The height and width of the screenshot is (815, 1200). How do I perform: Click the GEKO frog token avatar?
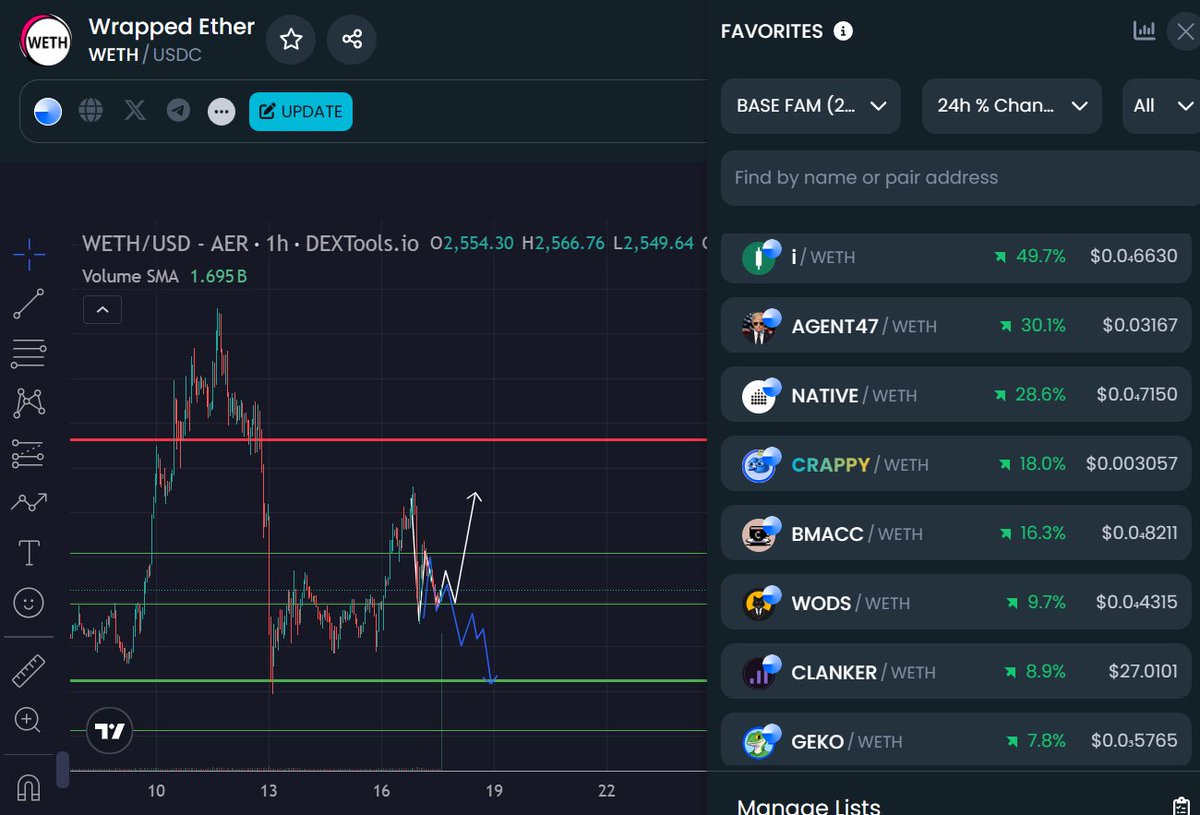click(x=759, y=742)
